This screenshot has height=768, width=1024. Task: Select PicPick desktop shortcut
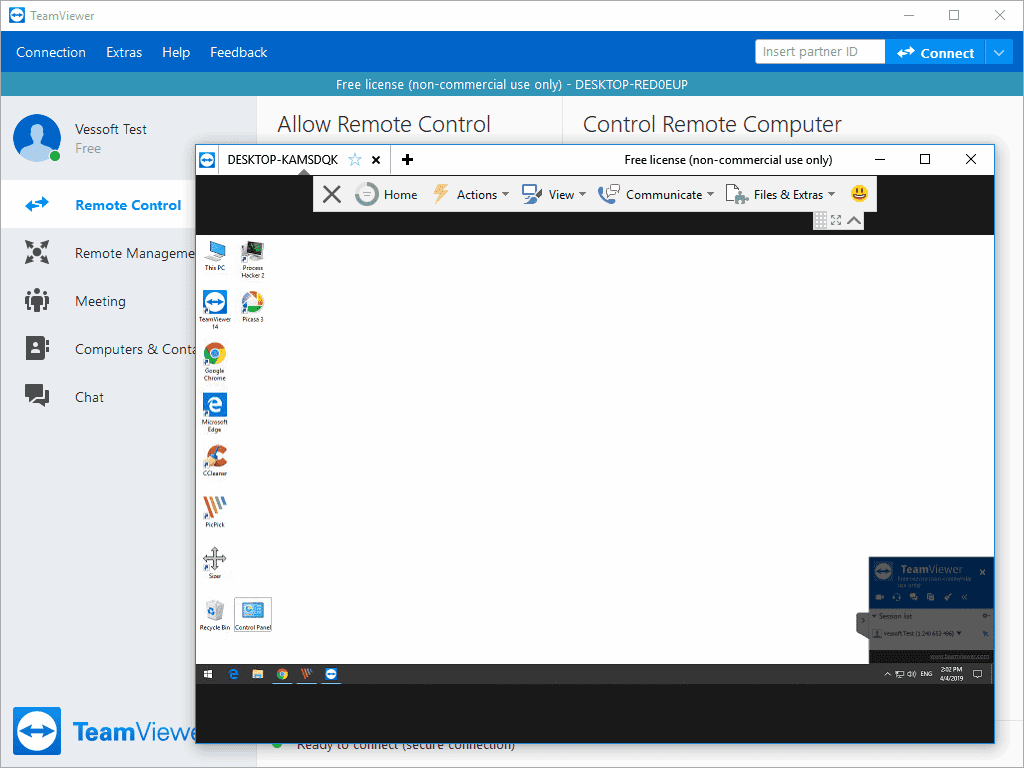point(215,511)
